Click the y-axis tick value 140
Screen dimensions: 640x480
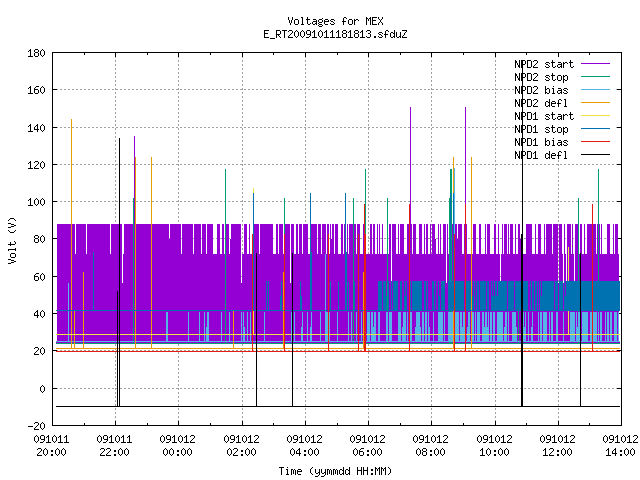pyautogui.click(x=36, y=128)
